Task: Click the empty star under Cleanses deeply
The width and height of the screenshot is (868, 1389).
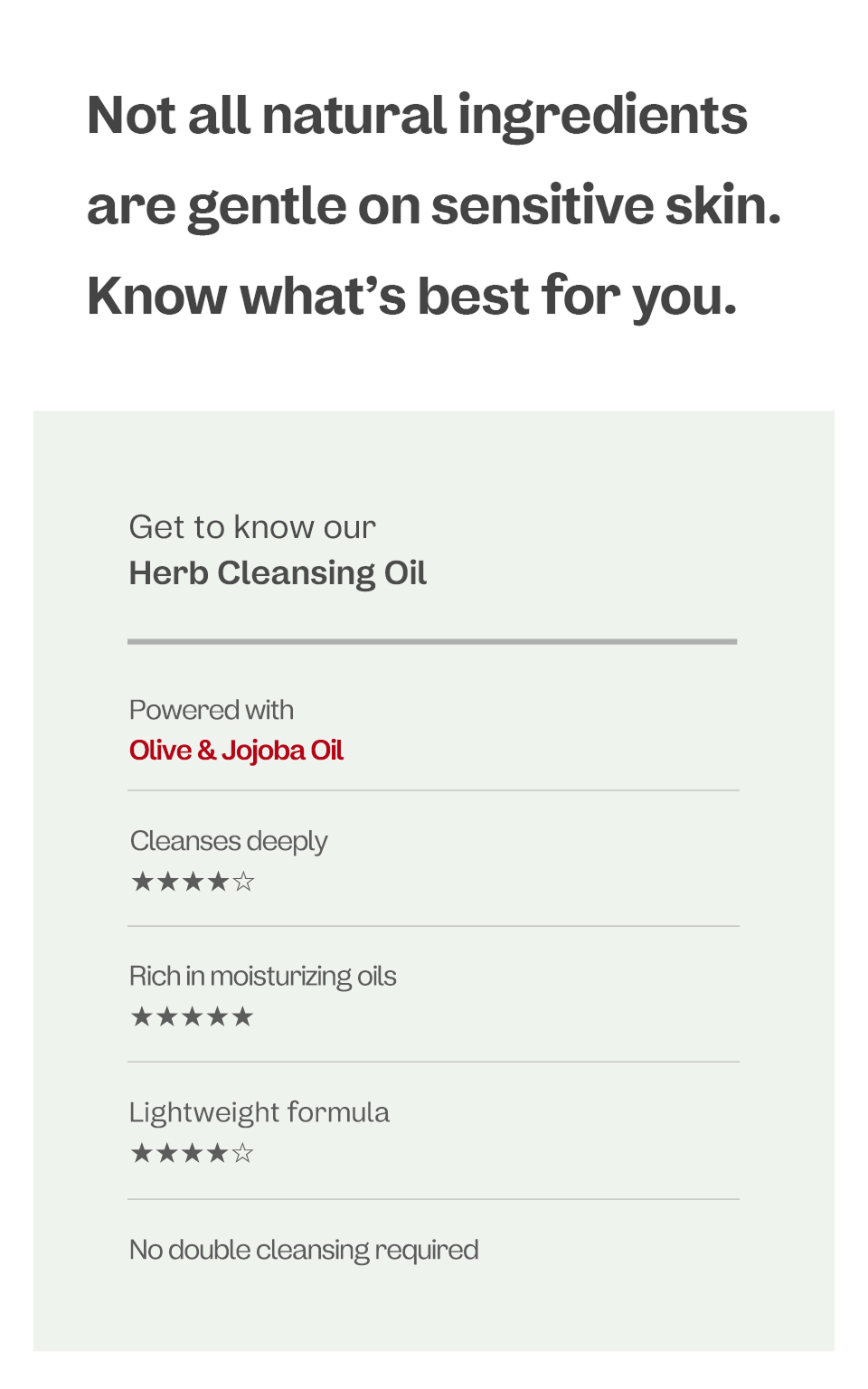Action: pos(243,882)
